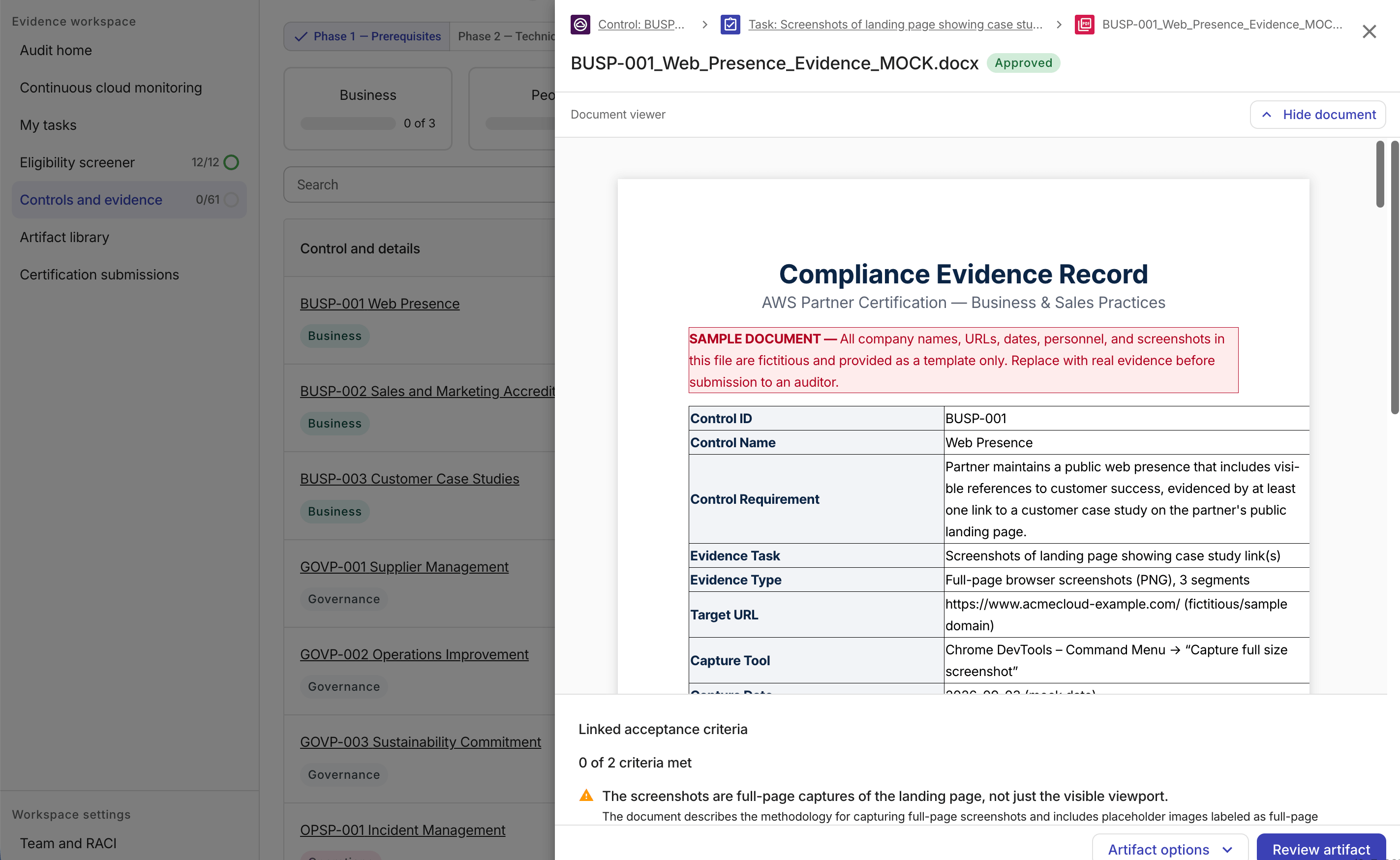Click the Controls and evidence progress circle
The height and width of the screenshot is (860, 1400).
(231, 200)
